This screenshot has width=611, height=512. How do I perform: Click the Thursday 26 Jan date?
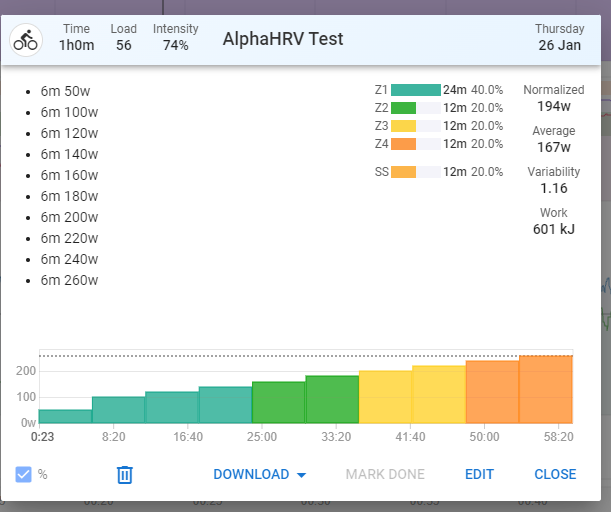(x=560, y=37)
